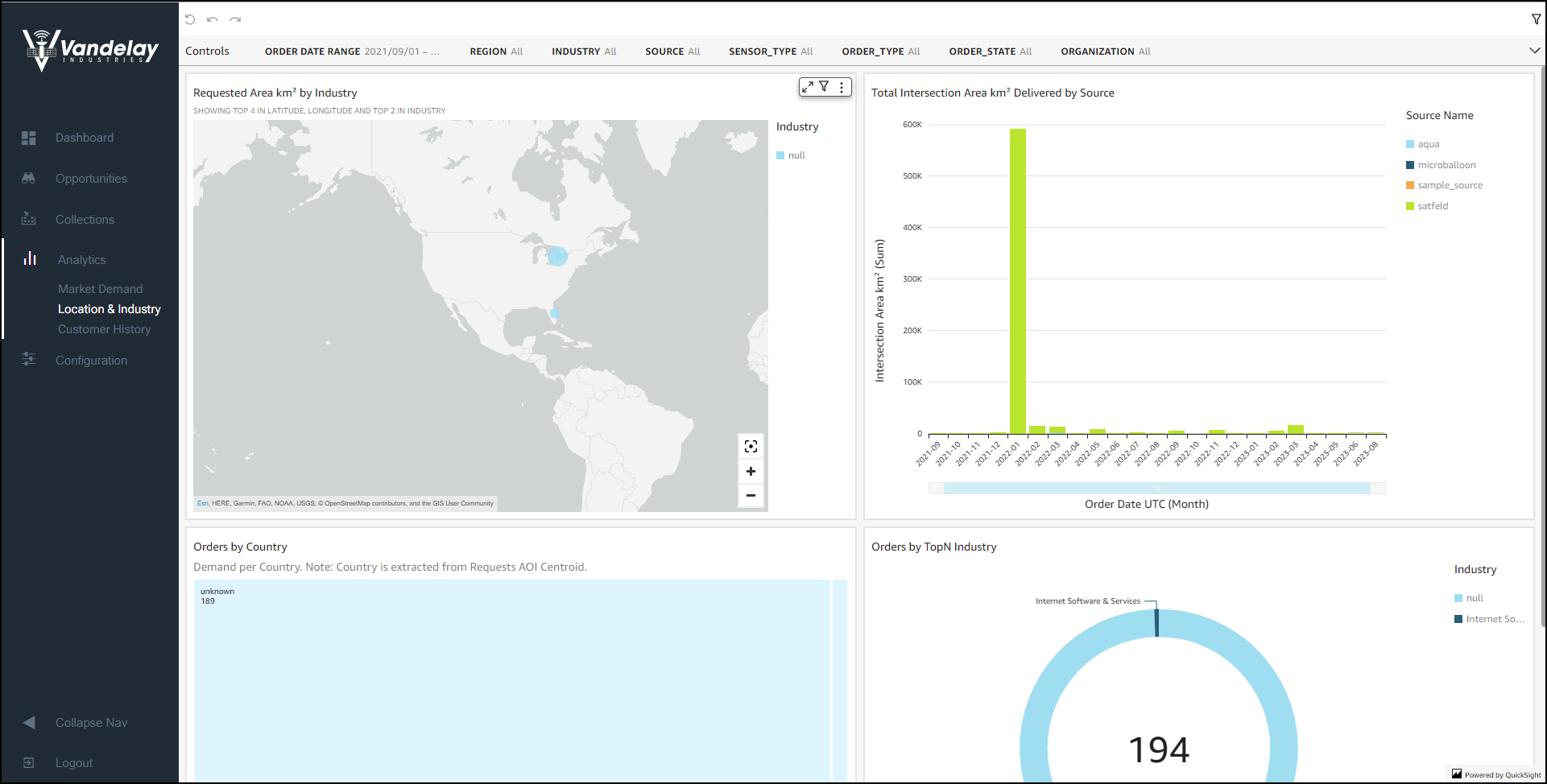The width and height of the screenshot is (1547, 784).
Task: Click the reset icon in top toolbar
Action: click(190, 19)
